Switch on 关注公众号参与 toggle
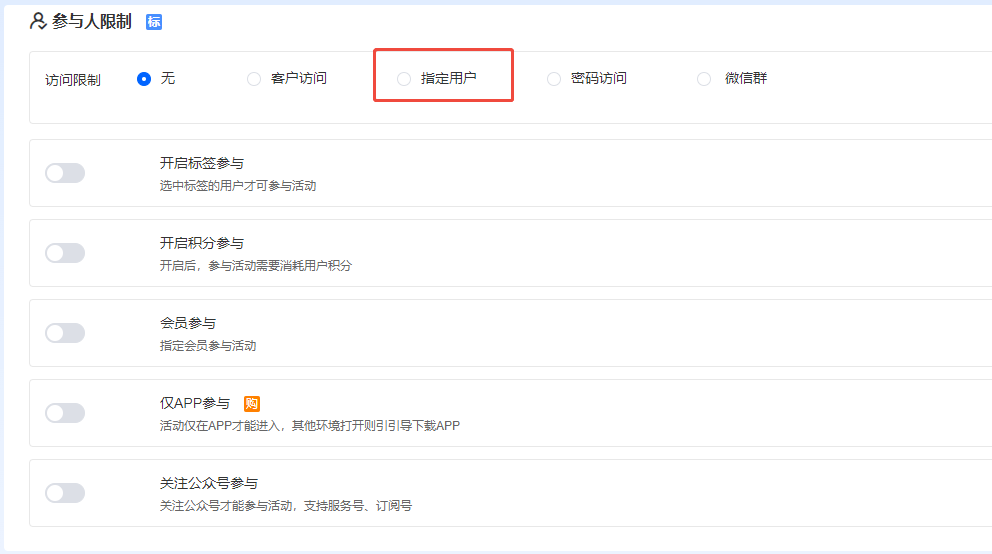This screenshot has width=992, height=554. point(65,493)
